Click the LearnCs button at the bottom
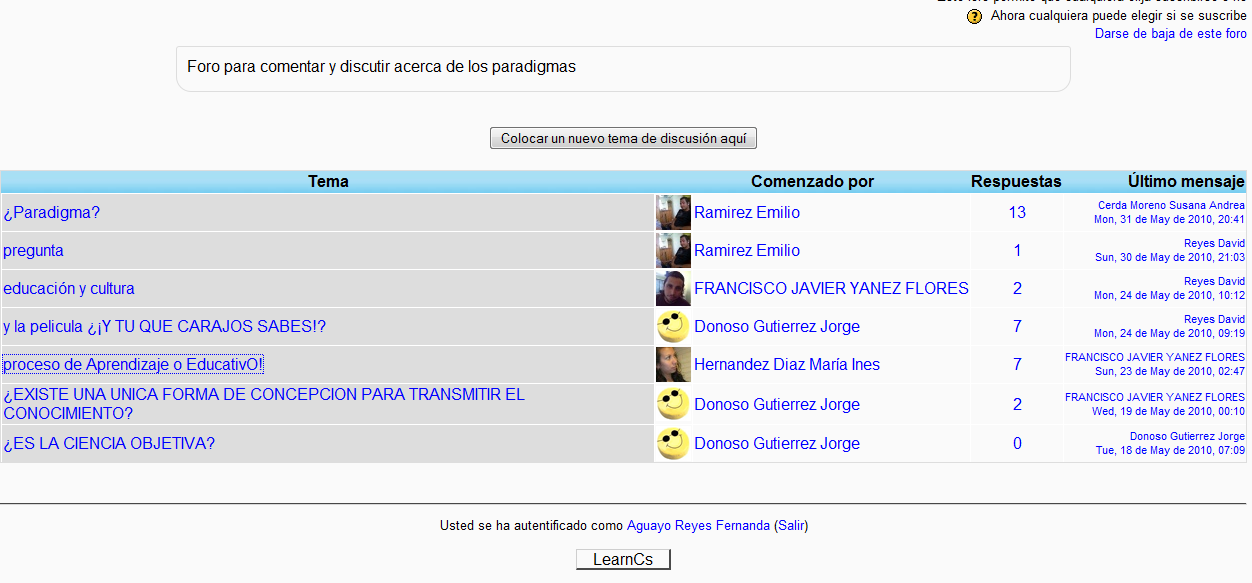The image size is (1252, 583). coord(622,559)
